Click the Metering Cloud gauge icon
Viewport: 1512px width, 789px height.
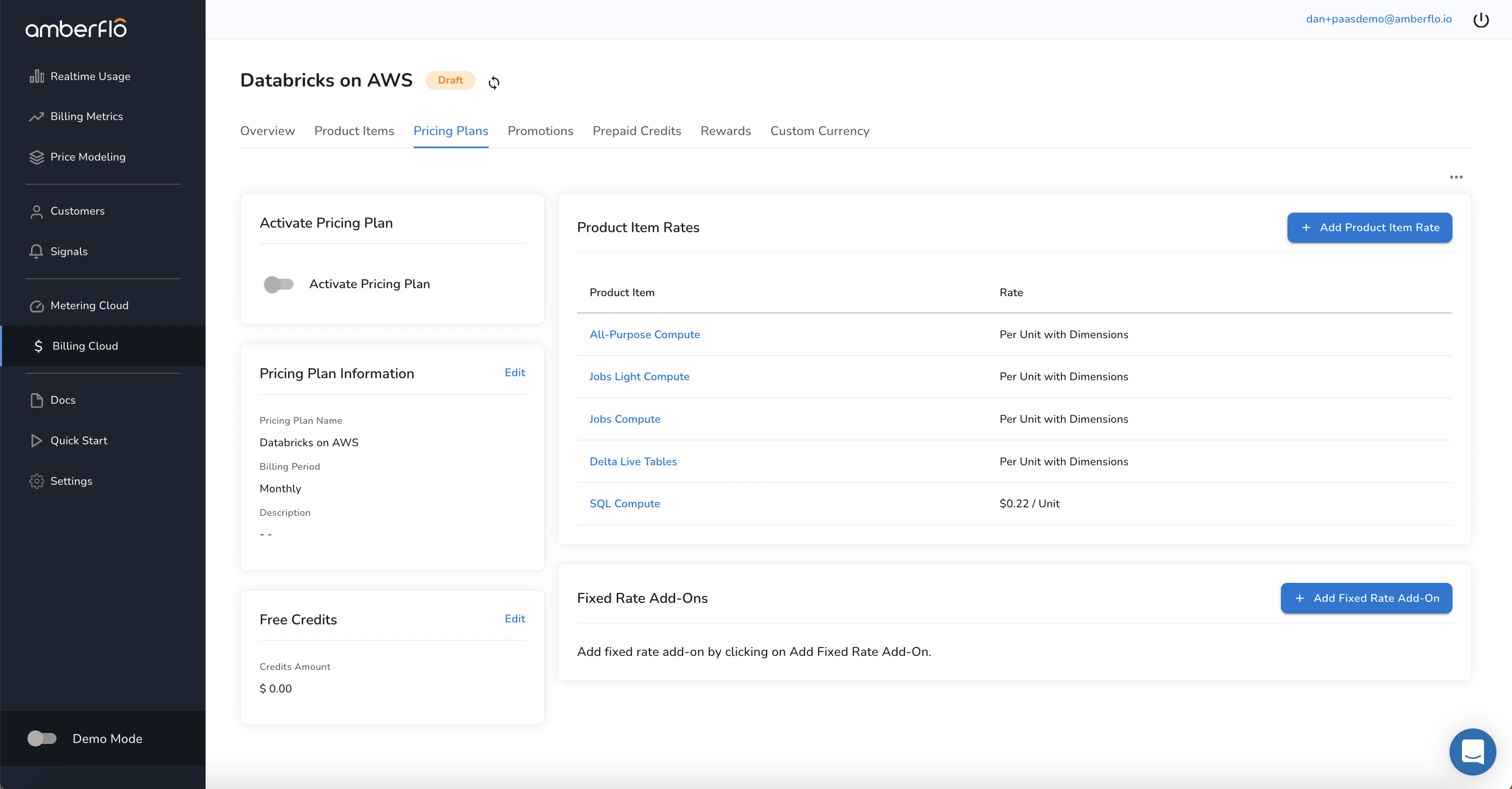(x=37, y=306)
